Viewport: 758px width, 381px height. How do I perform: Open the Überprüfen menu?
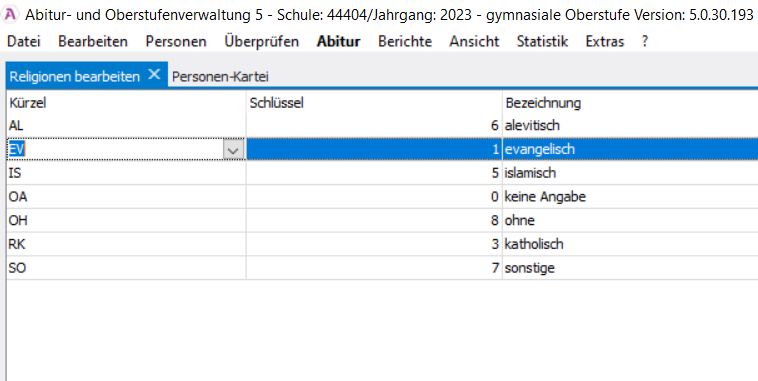(x=262, y=42)
